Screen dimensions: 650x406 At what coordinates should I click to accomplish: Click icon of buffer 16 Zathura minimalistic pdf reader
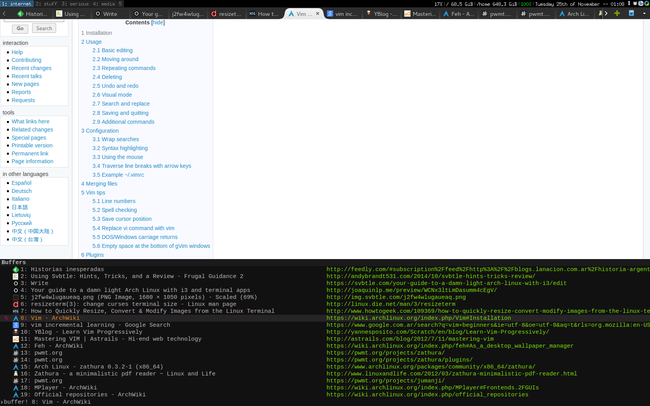(x=16, y=374)
